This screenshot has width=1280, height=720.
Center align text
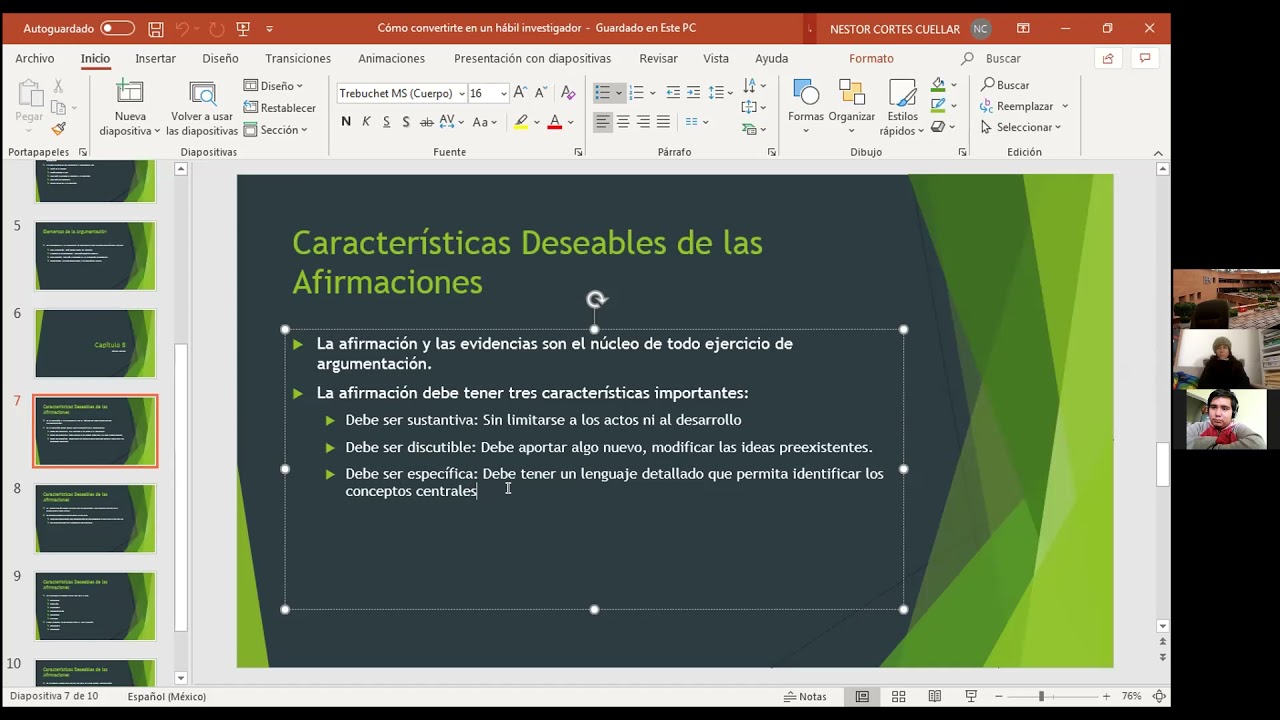click(x=623, y=122)
